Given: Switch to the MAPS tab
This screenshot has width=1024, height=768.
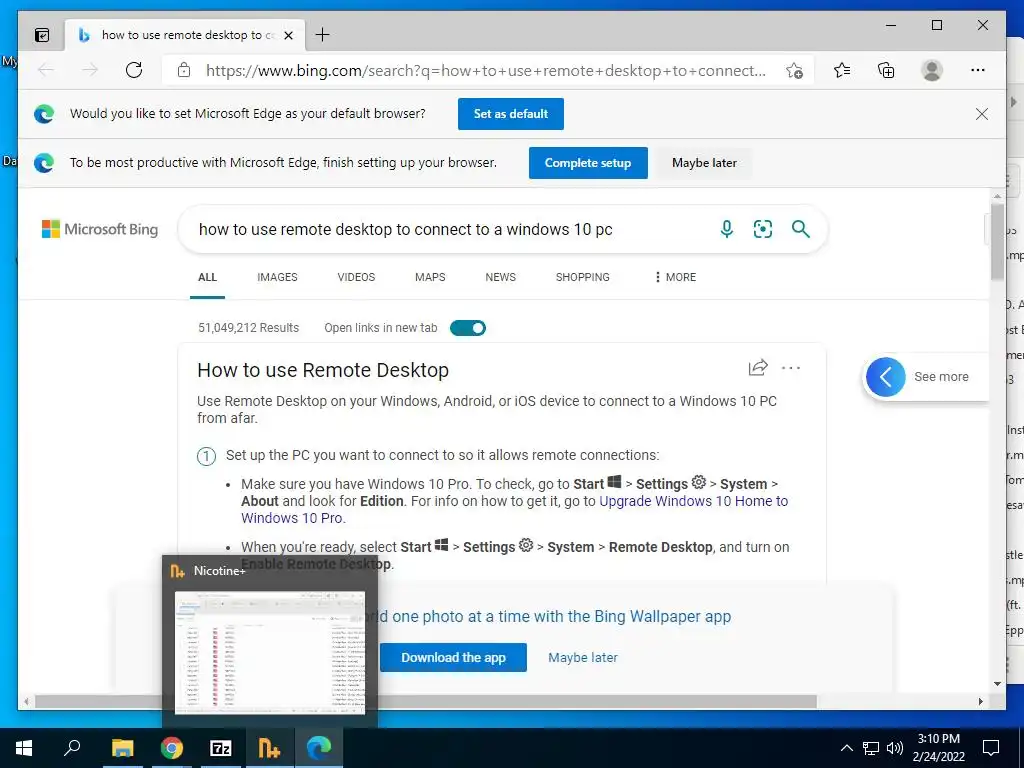Looking at the screenshot, I should [430, 278].
